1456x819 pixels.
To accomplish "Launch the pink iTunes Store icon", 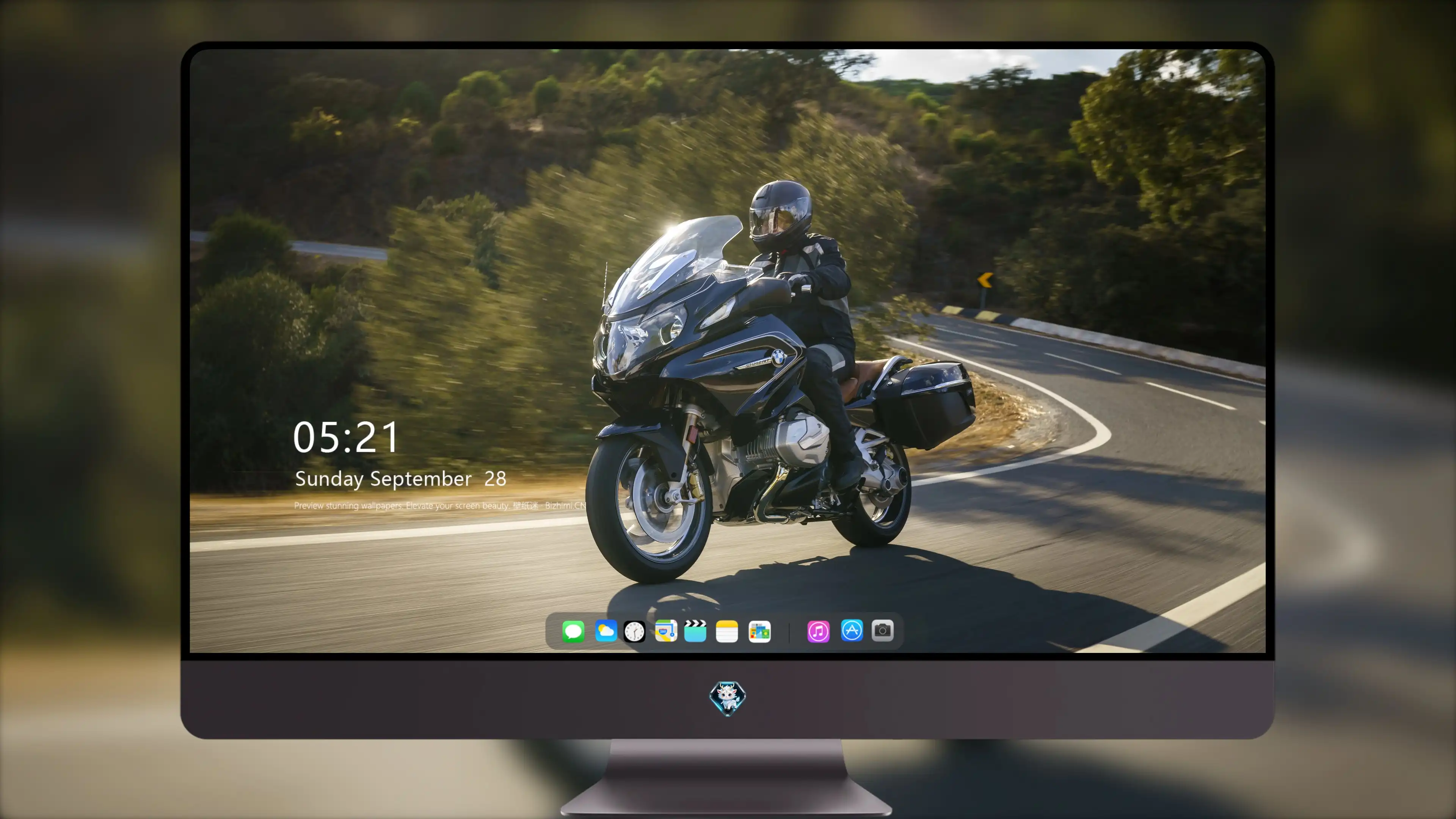I will pyautogui.click(x=819, y=631).
